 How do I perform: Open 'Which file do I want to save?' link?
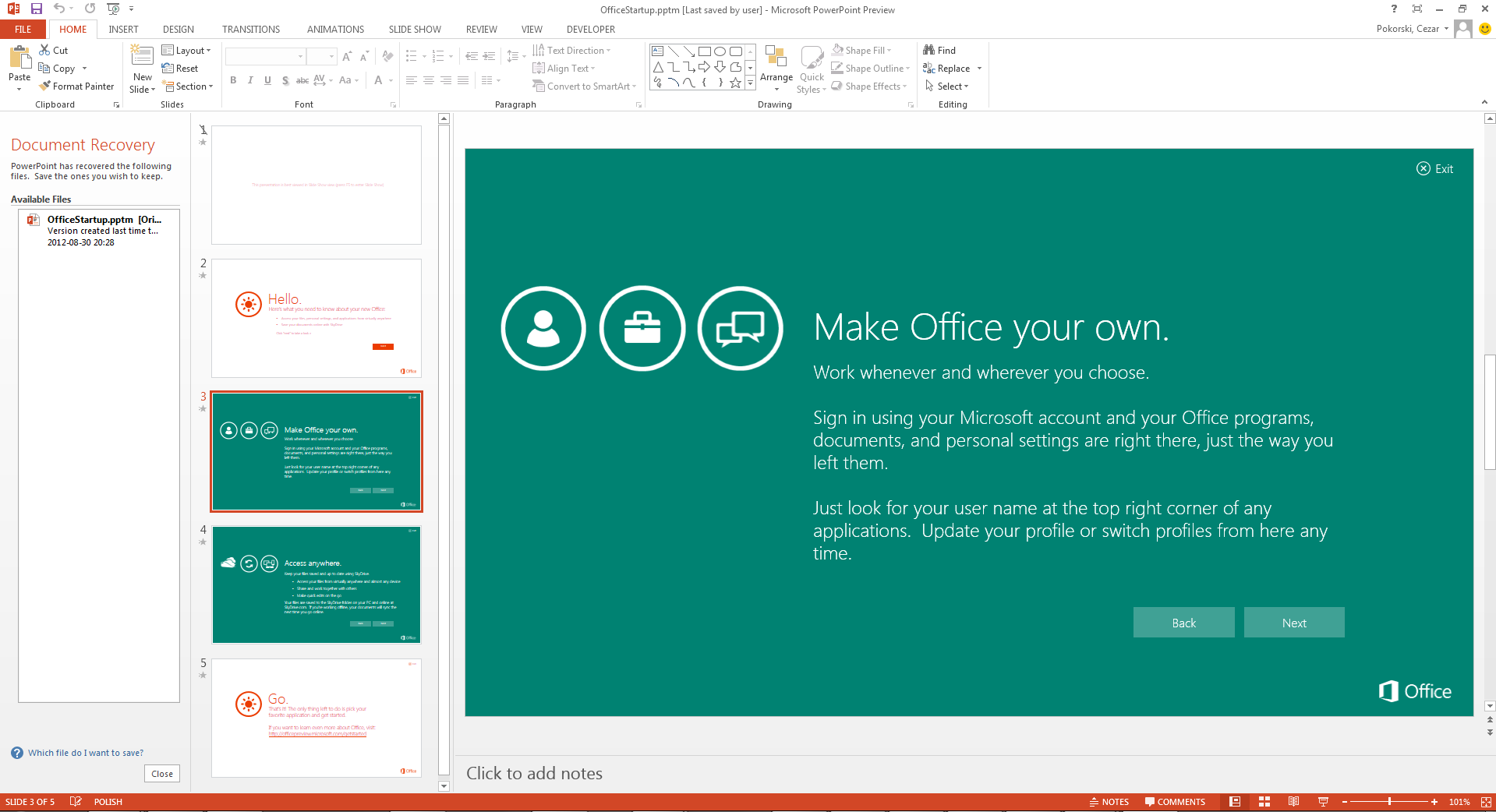pos(86,753)
